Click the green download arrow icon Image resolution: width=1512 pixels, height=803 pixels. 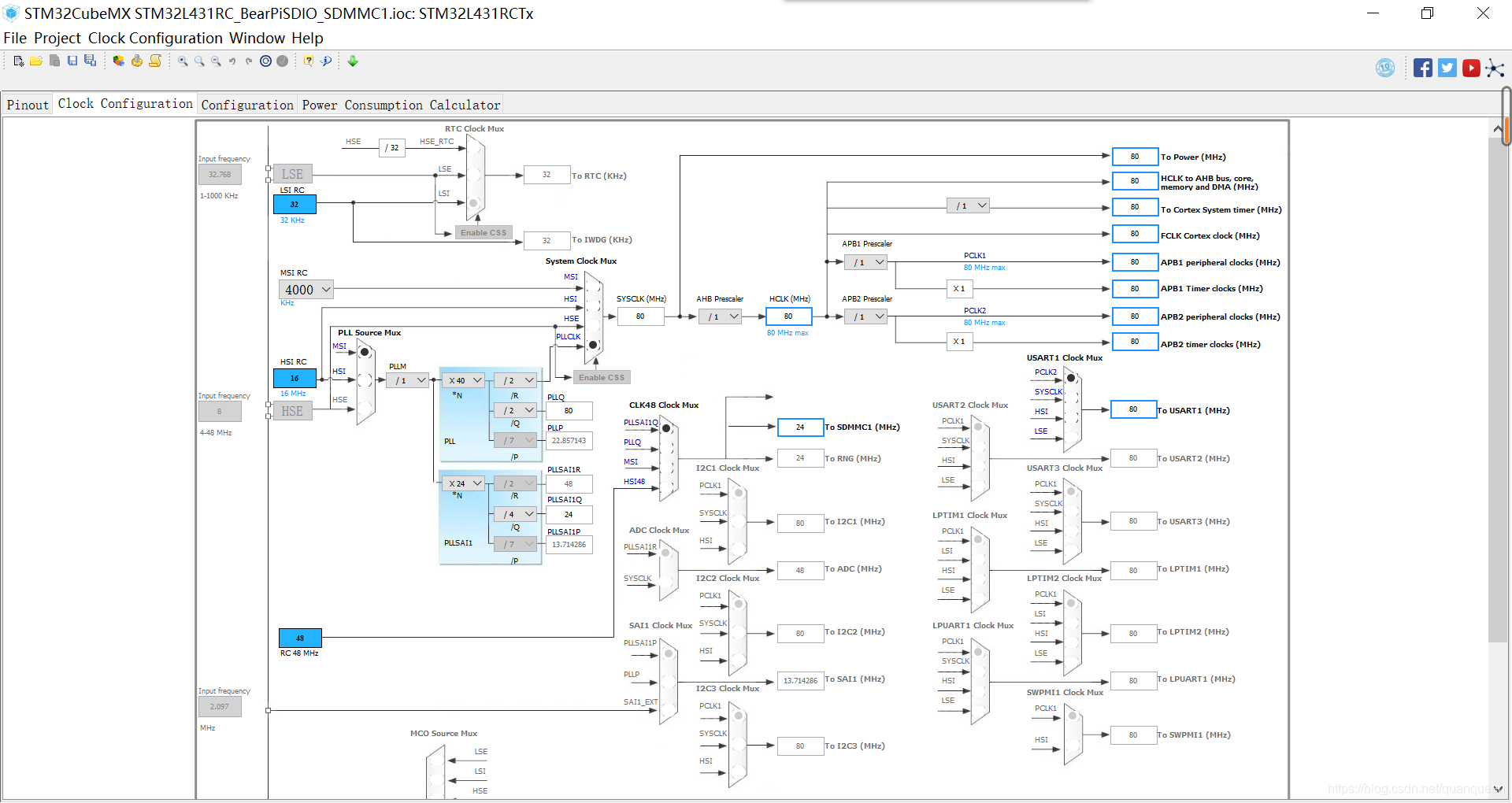(353, 61)
